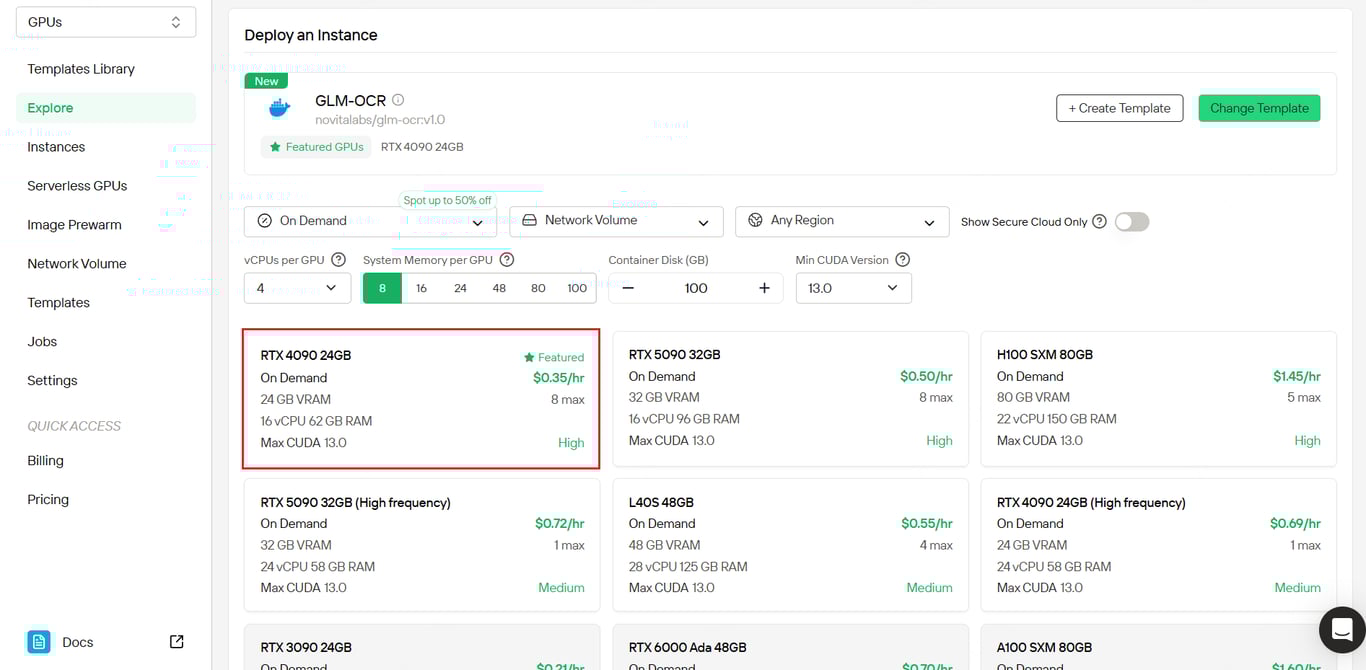
Task: Open Serverless GPUs section
Action: (77, 186)
